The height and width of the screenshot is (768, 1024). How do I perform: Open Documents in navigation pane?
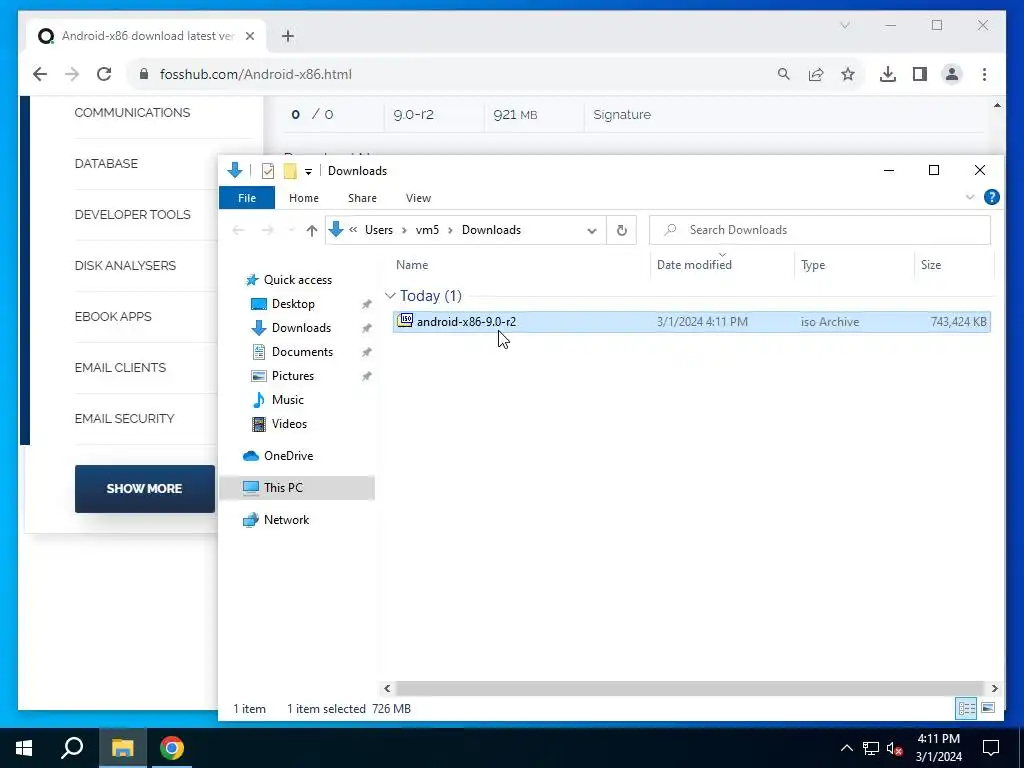(302, 352)
